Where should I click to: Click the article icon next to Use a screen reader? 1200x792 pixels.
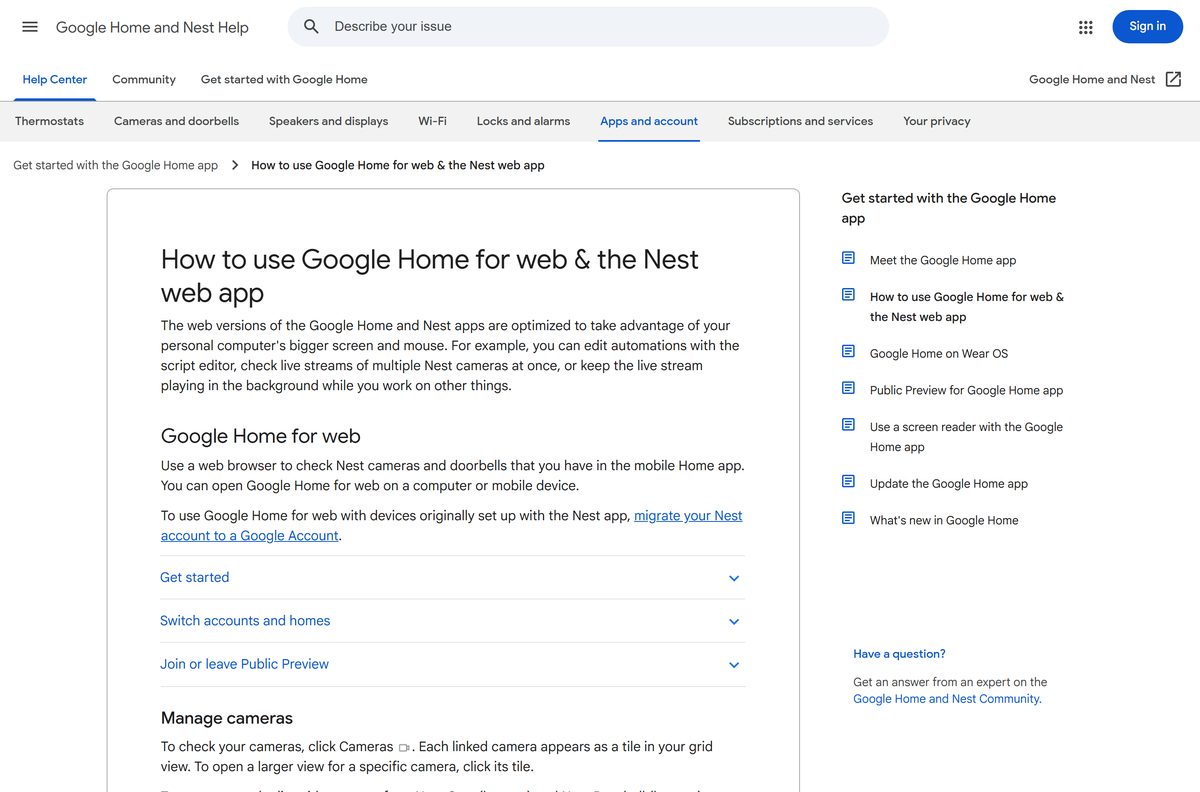[x=848, y=425]
